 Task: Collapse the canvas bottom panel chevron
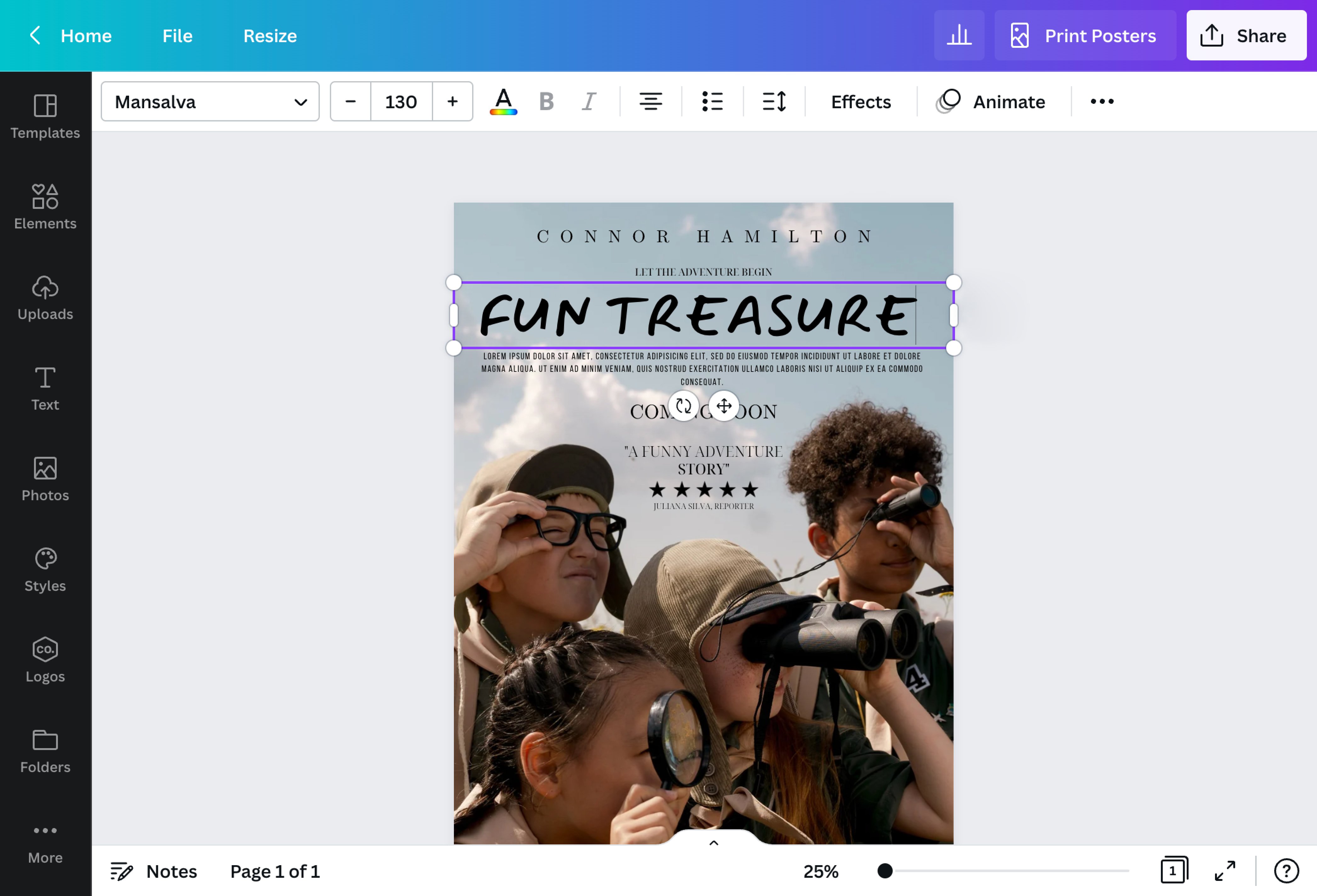(714, 843)
